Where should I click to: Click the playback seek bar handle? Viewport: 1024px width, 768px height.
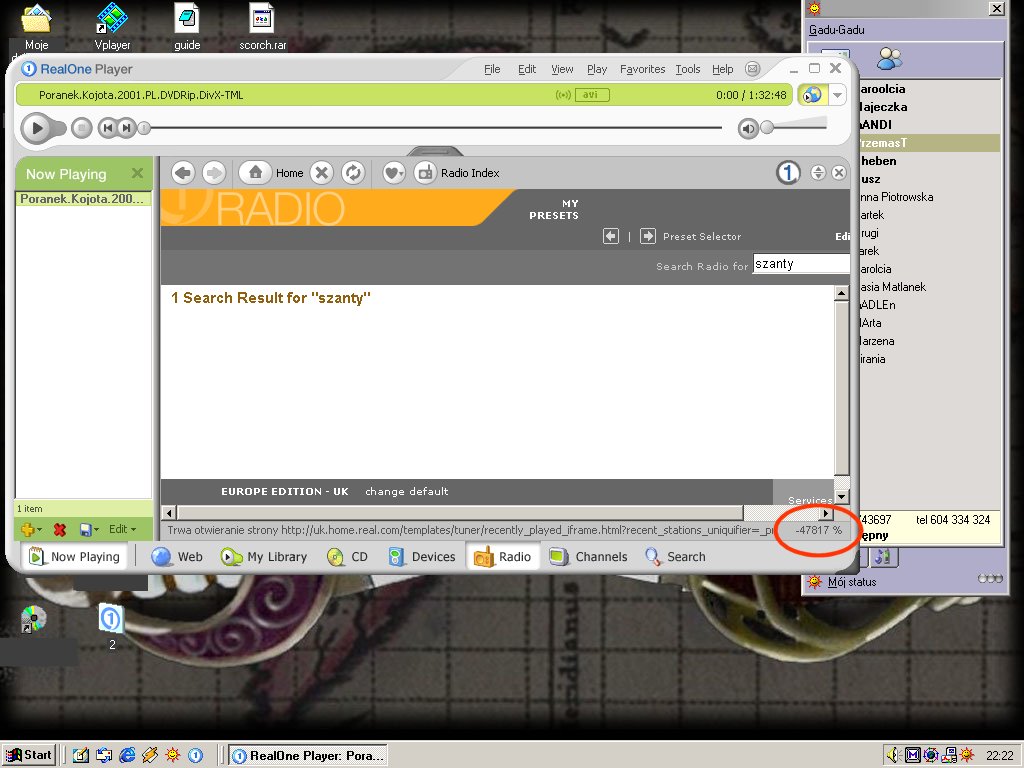pos(144,128)
